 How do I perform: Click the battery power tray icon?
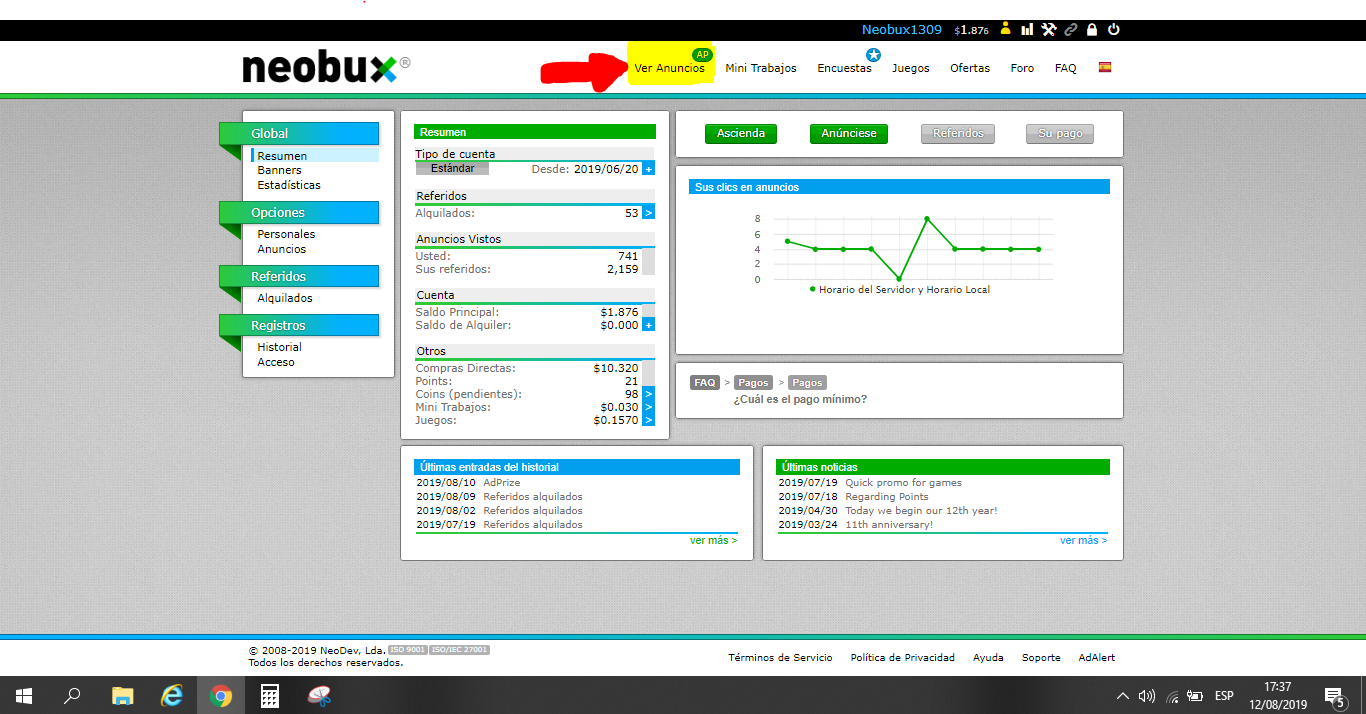[1195, 696]
